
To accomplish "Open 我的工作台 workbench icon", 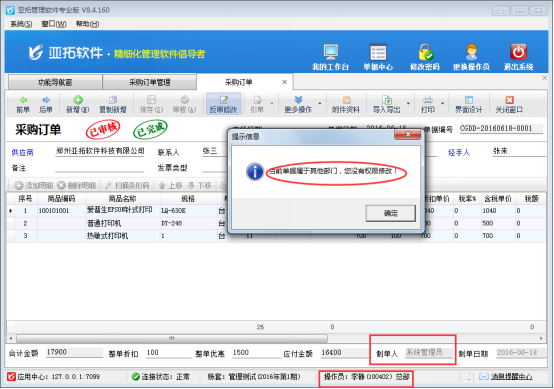I will [x=331, y=52].
